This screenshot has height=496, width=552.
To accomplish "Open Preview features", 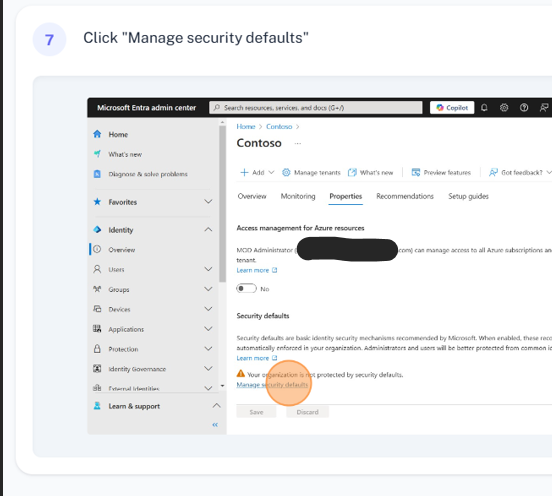I will 441,172.
